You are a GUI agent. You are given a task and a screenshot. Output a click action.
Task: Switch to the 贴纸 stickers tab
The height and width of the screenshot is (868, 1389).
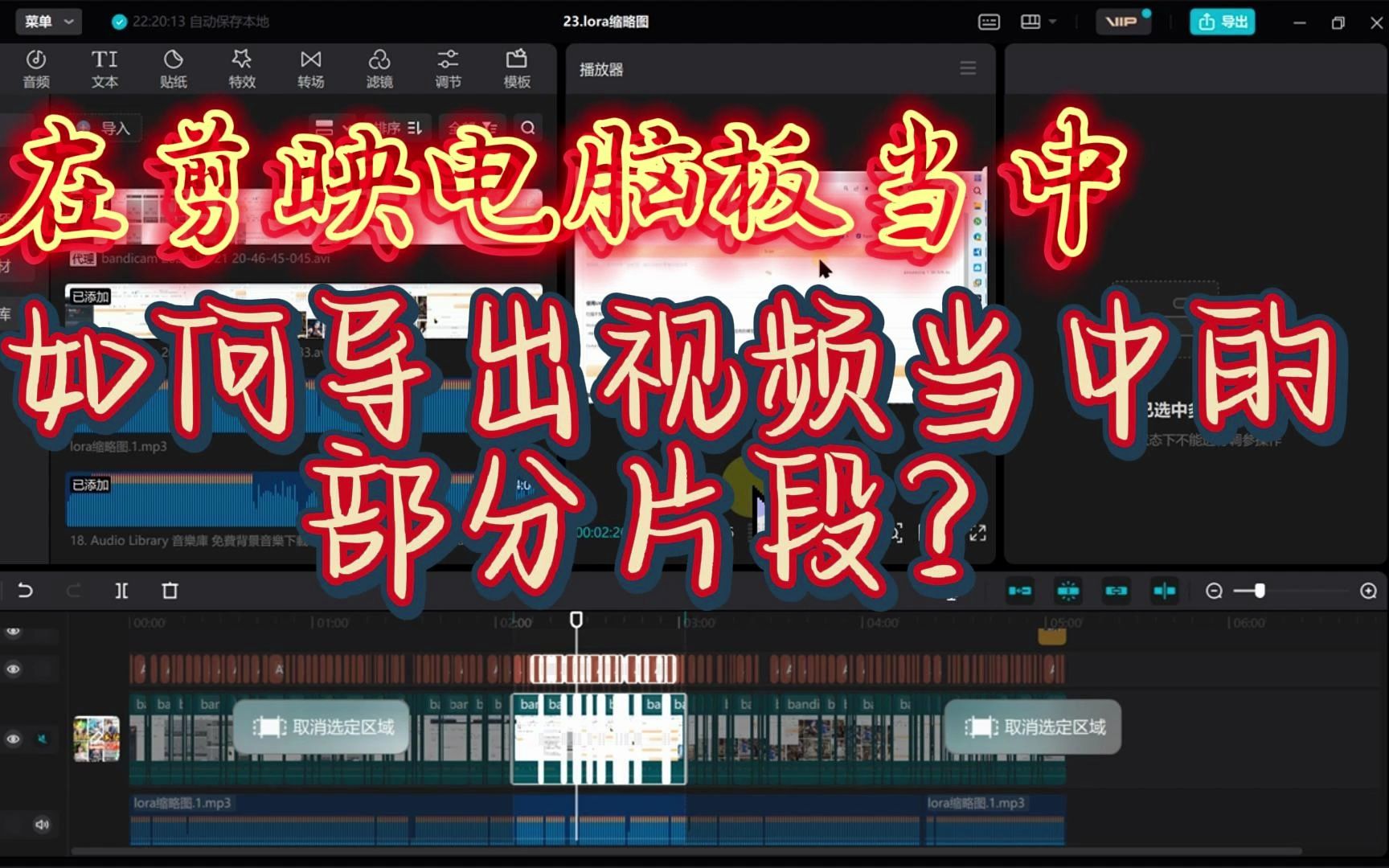coord(173,69)
